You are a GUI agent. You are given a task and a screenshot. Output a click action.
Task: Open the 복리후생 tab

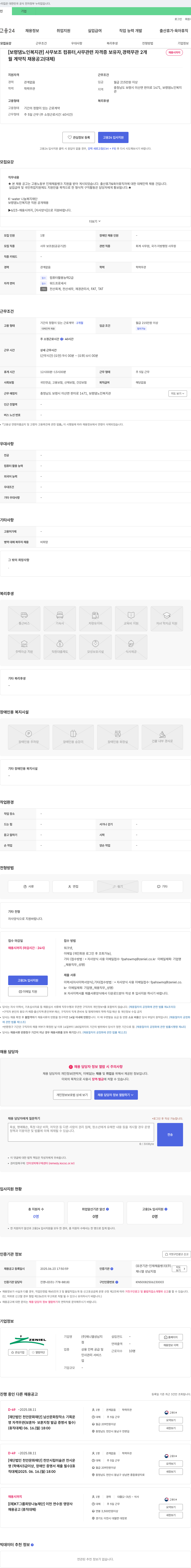click(x=112, y=43)
